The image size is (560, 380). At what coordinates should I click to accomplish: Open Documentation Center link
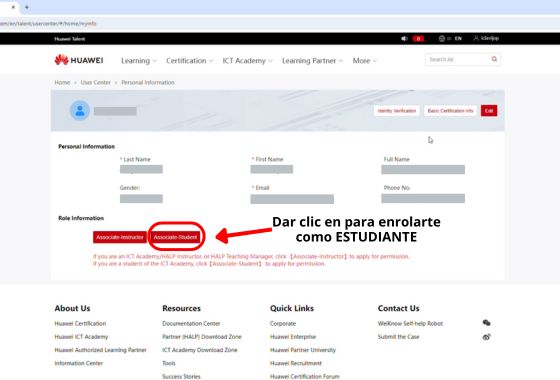(x=191, y=323)
